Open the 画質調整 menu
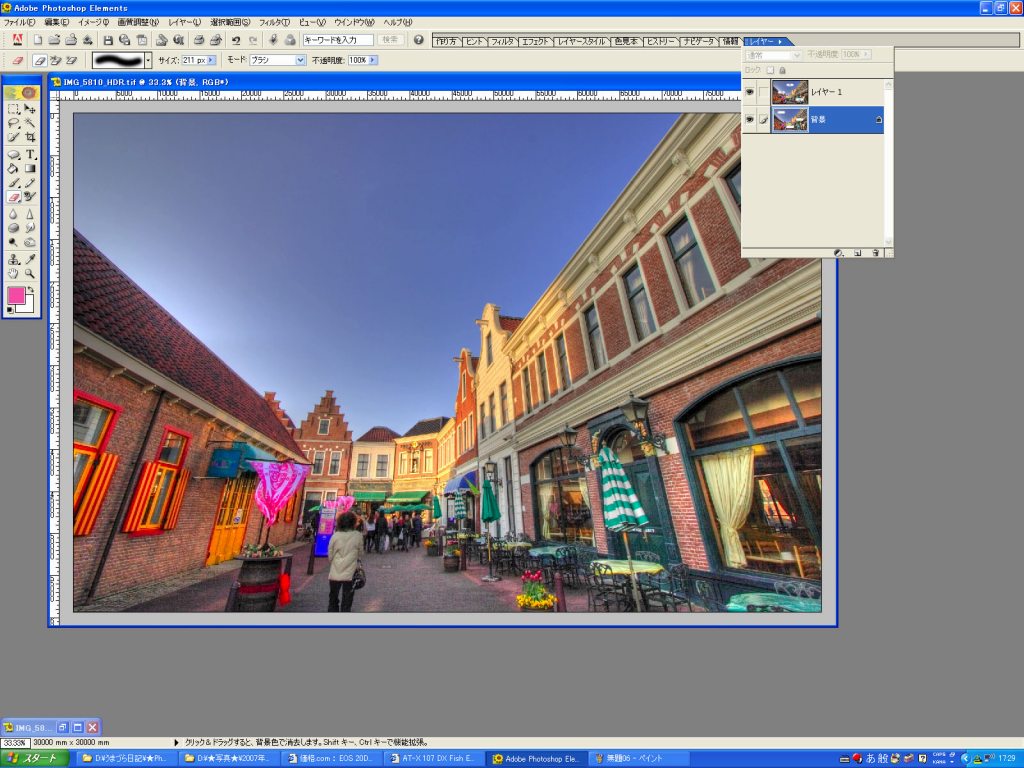This screenshot has height=768, width=1024. point(138,22)
